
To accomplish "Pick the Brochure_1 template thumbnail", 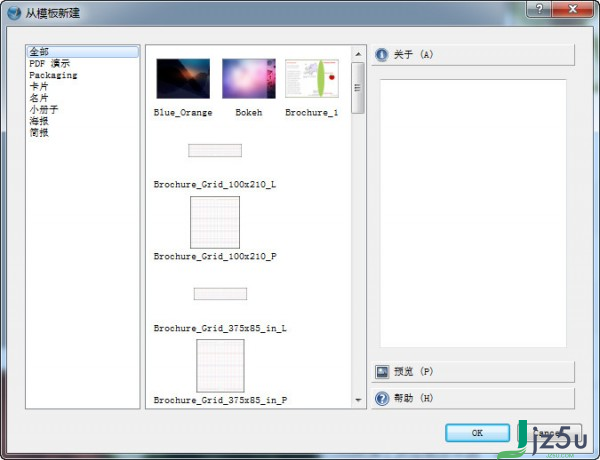I will pos(312,78).
